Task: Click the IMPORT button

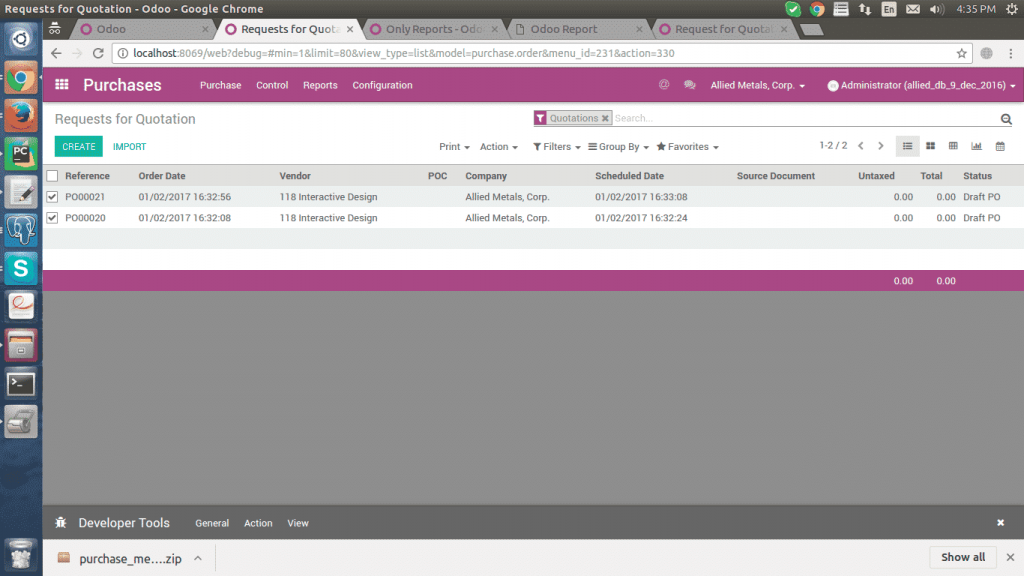Action: [x=129, y=147]
